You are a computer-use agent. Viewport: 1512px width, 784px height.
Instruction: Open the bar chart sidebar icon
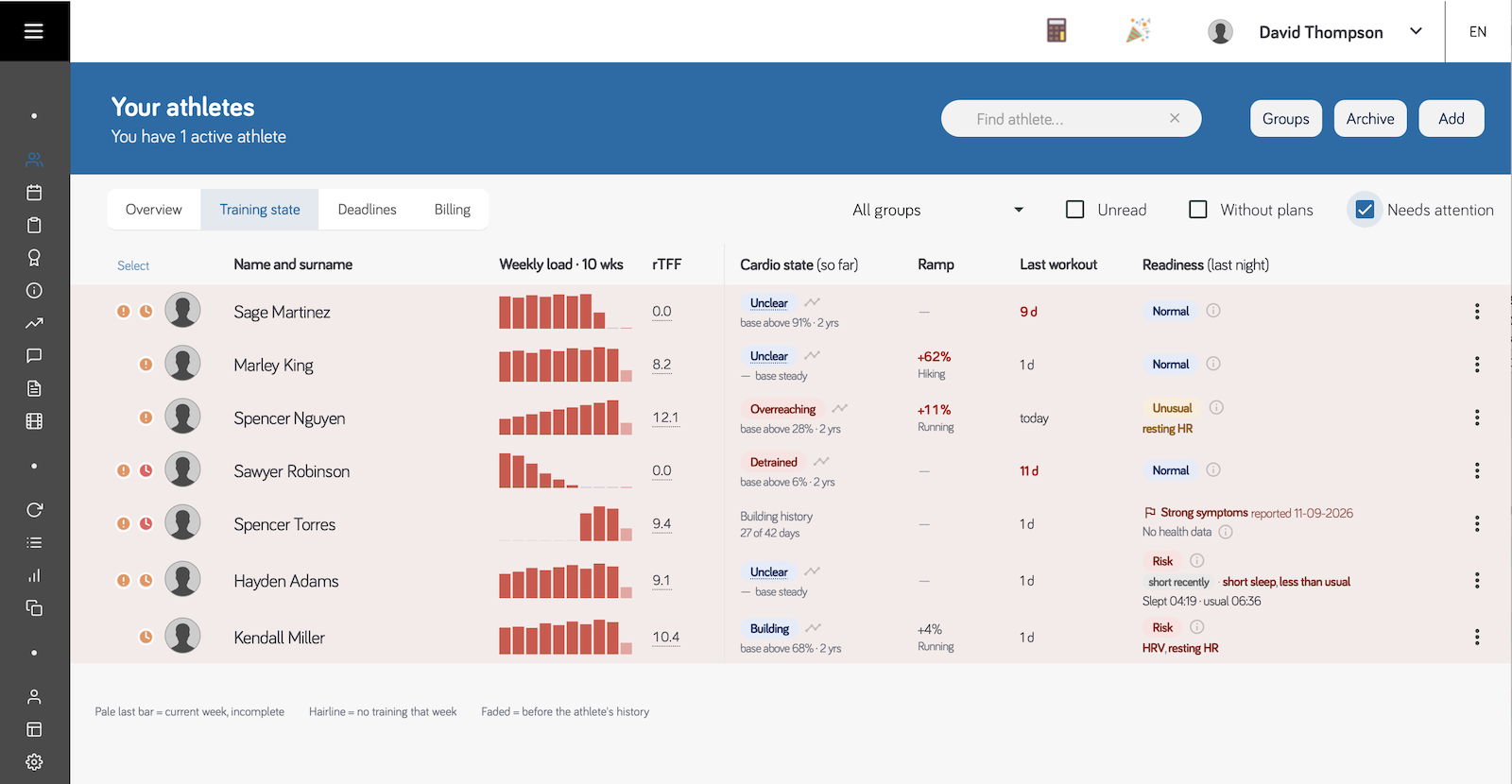coord(34,575)
